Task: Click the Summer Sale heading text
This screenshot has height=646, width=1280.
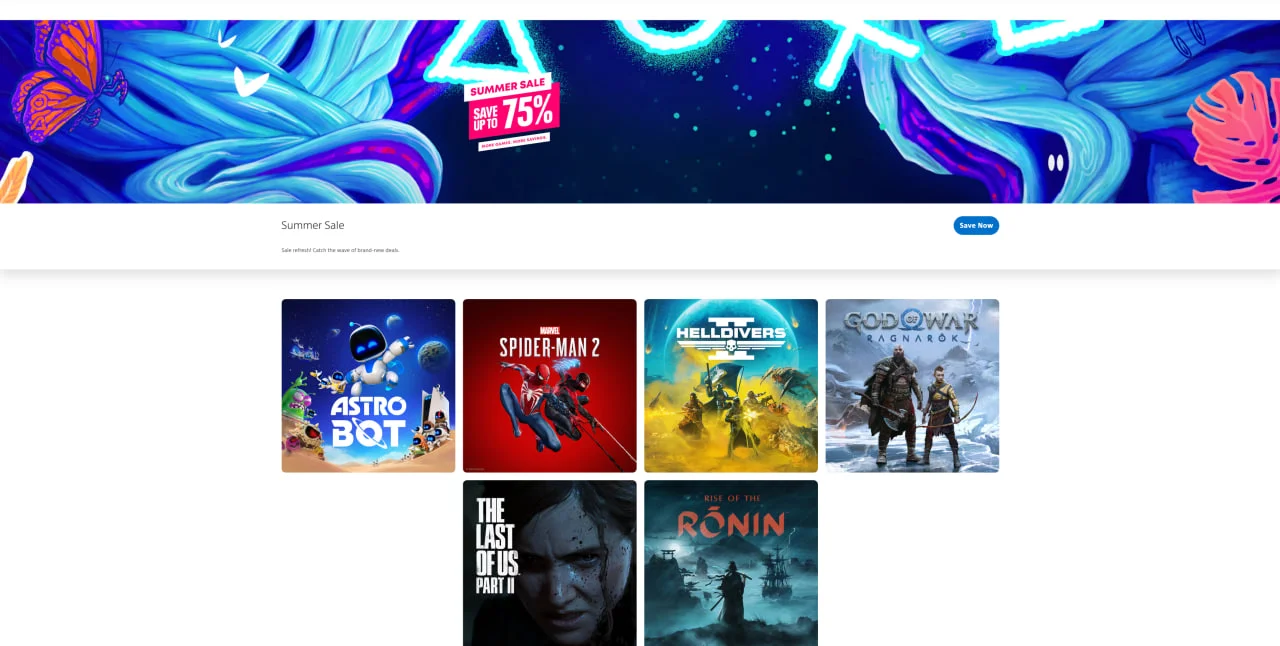Action: point(312,225)
